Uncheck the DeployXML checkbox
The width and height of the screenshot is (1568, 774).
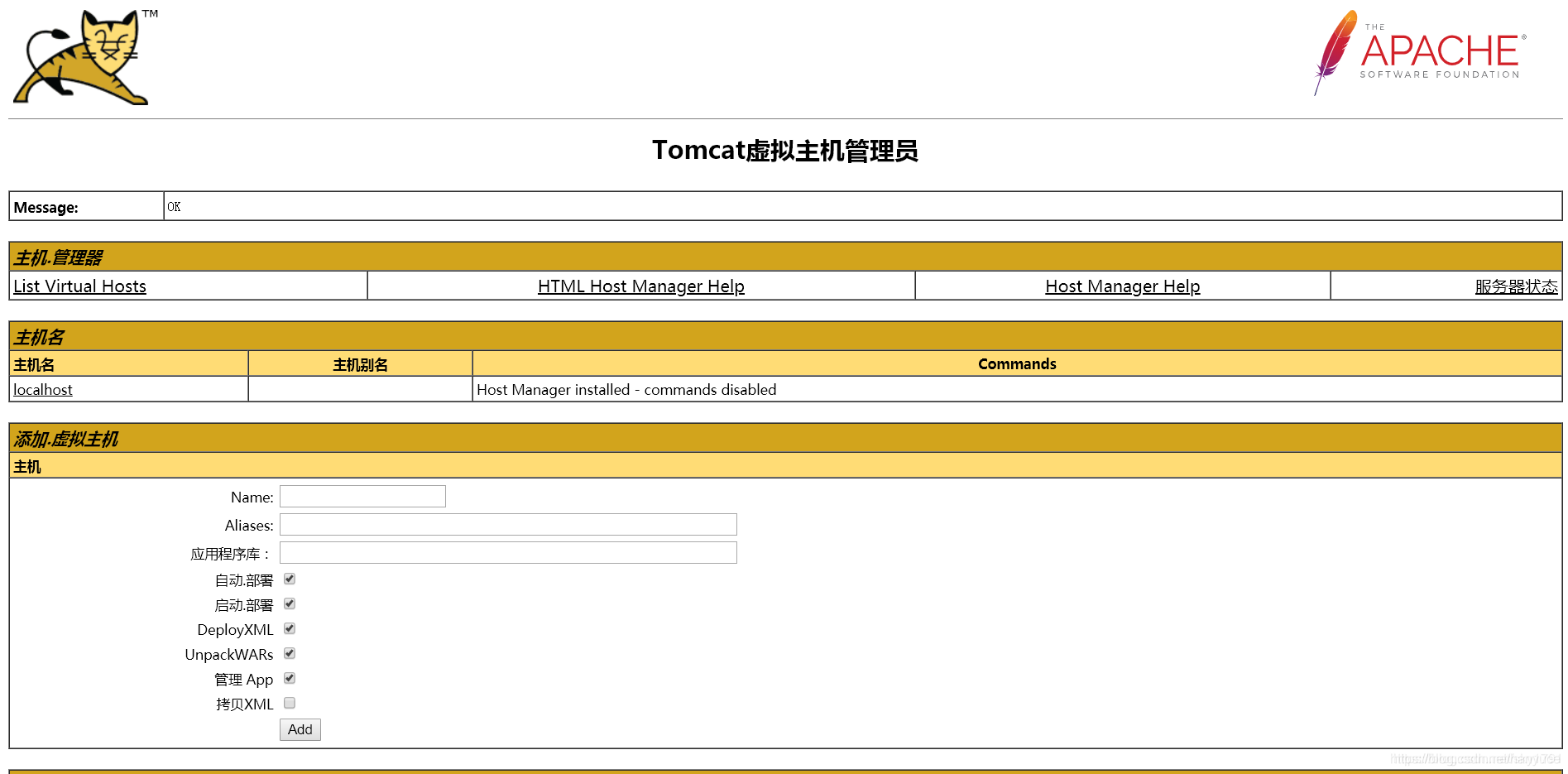click(x=290, y=629)
